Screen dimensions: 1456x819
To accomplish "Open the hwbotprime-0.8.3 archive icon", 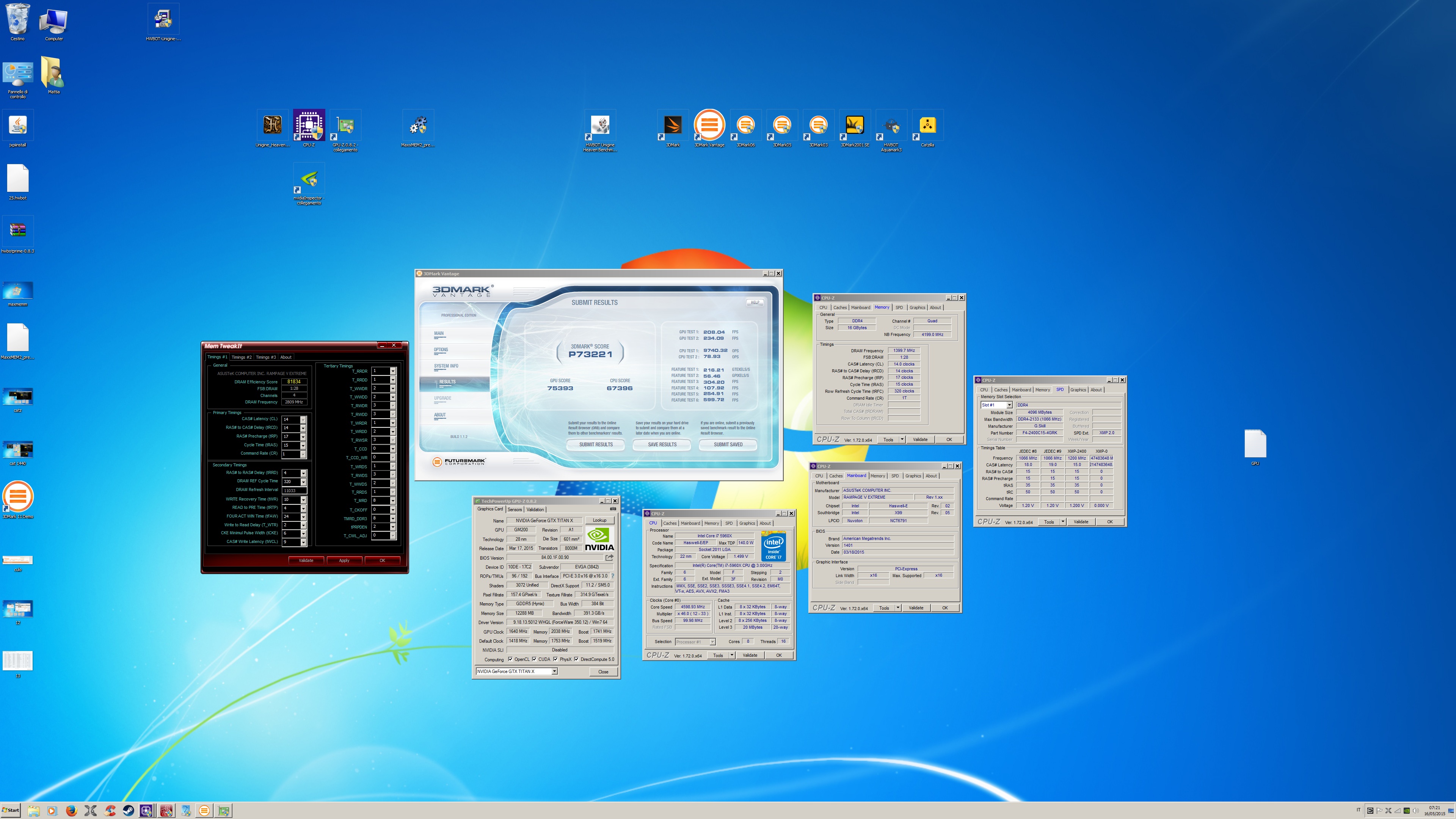I will tap(17, 234).
